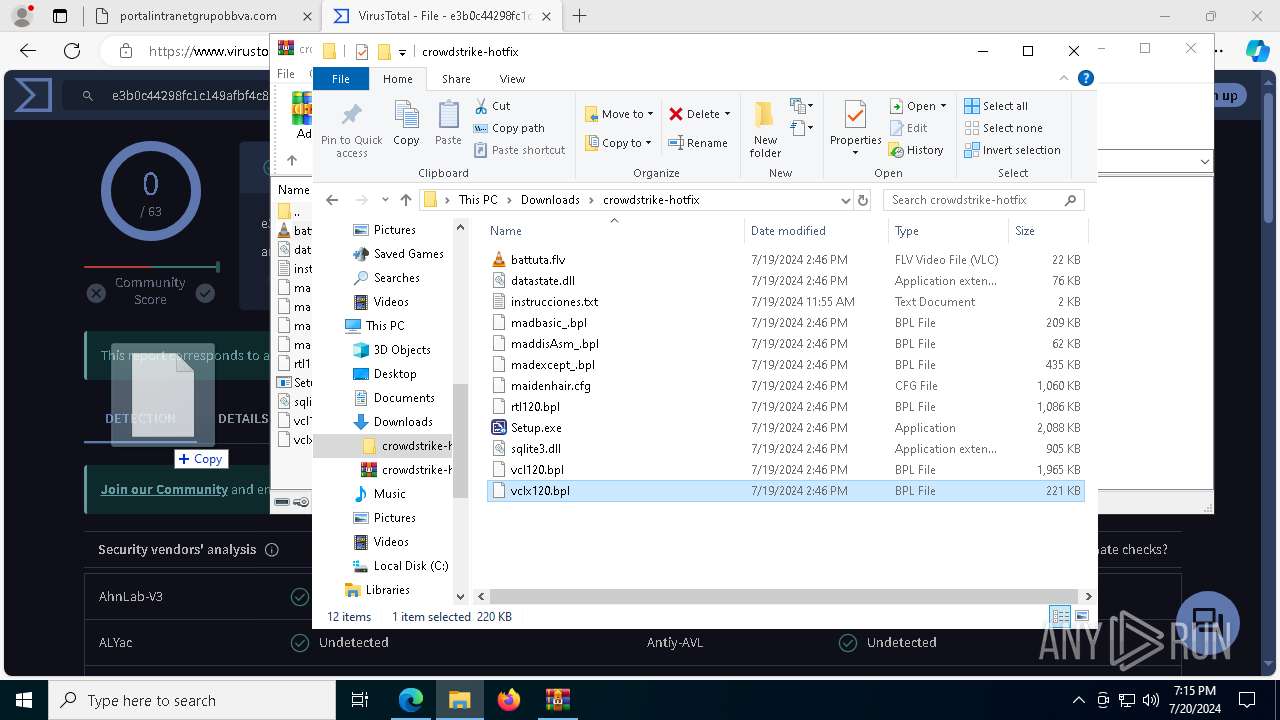This screenshot has width=1280, height=720.
Task: Click the Paste clipboard icon
Action: point(448,116)
